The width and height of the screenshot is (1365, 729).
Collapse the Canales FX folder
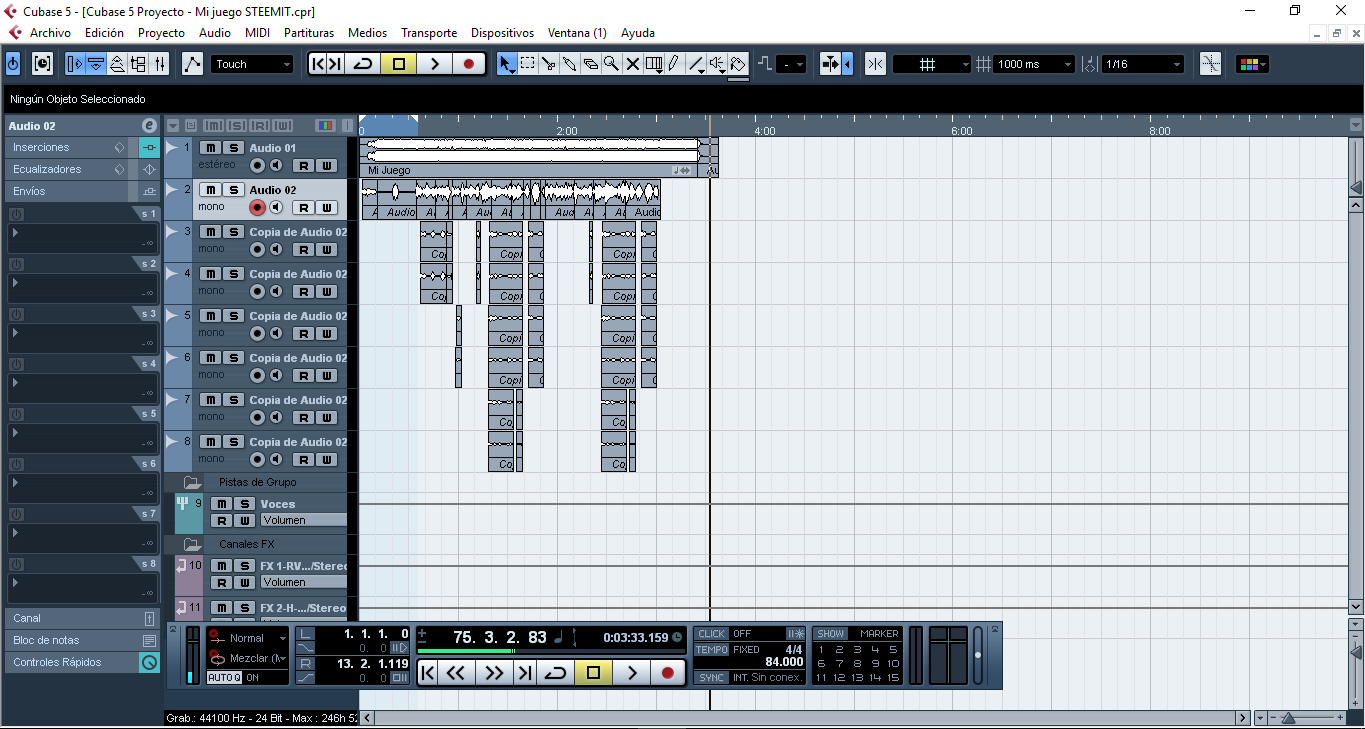coord(192,544)
